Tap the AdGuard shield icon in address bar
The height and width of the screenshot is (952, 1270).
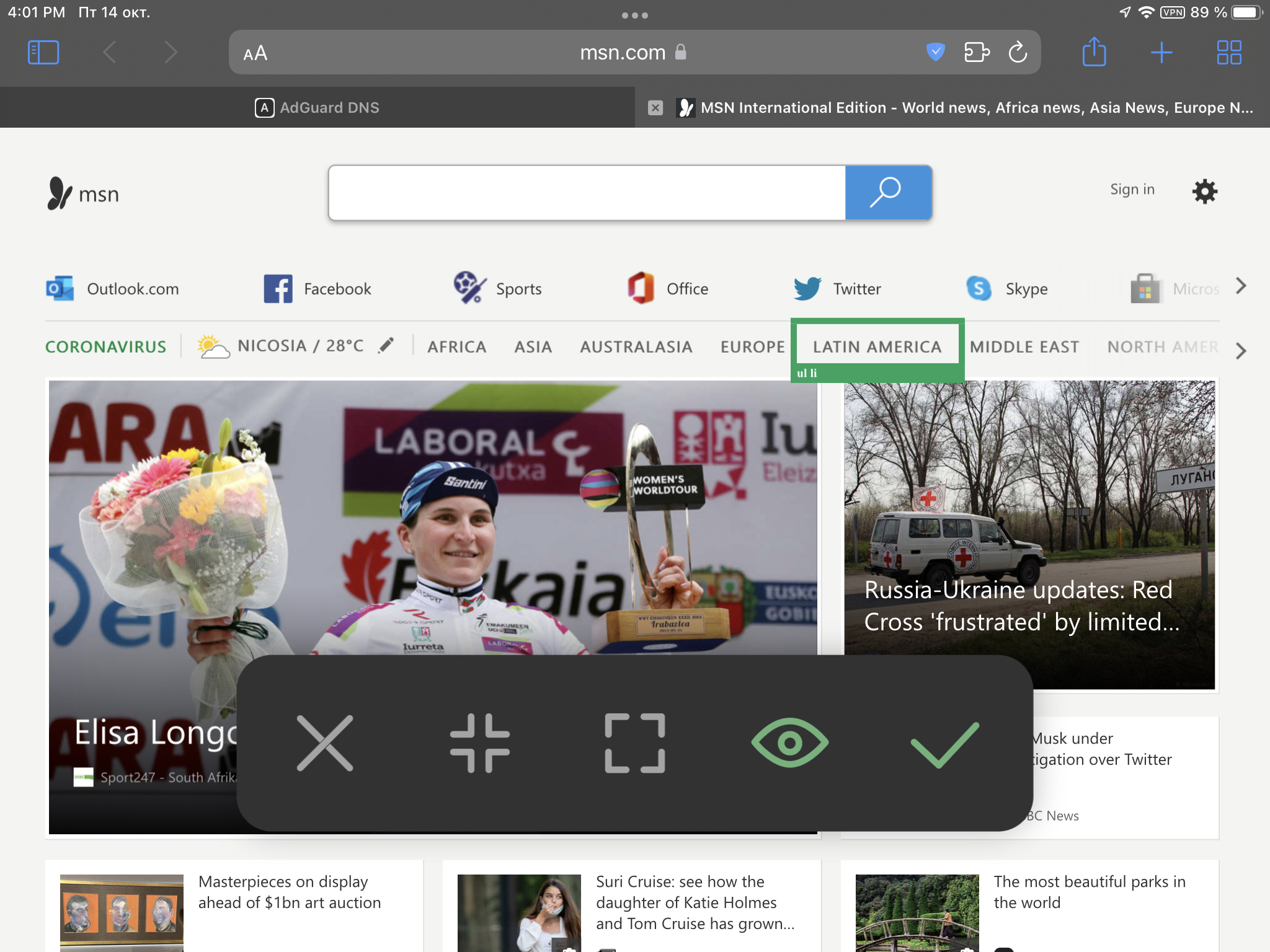point(935,52)
